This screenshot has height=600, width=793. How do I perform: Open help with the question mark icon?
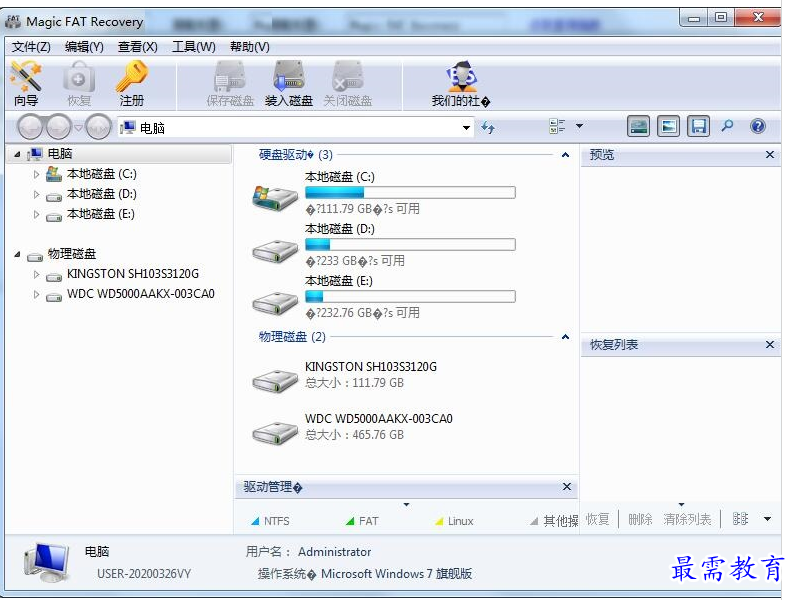pos(758,126)
